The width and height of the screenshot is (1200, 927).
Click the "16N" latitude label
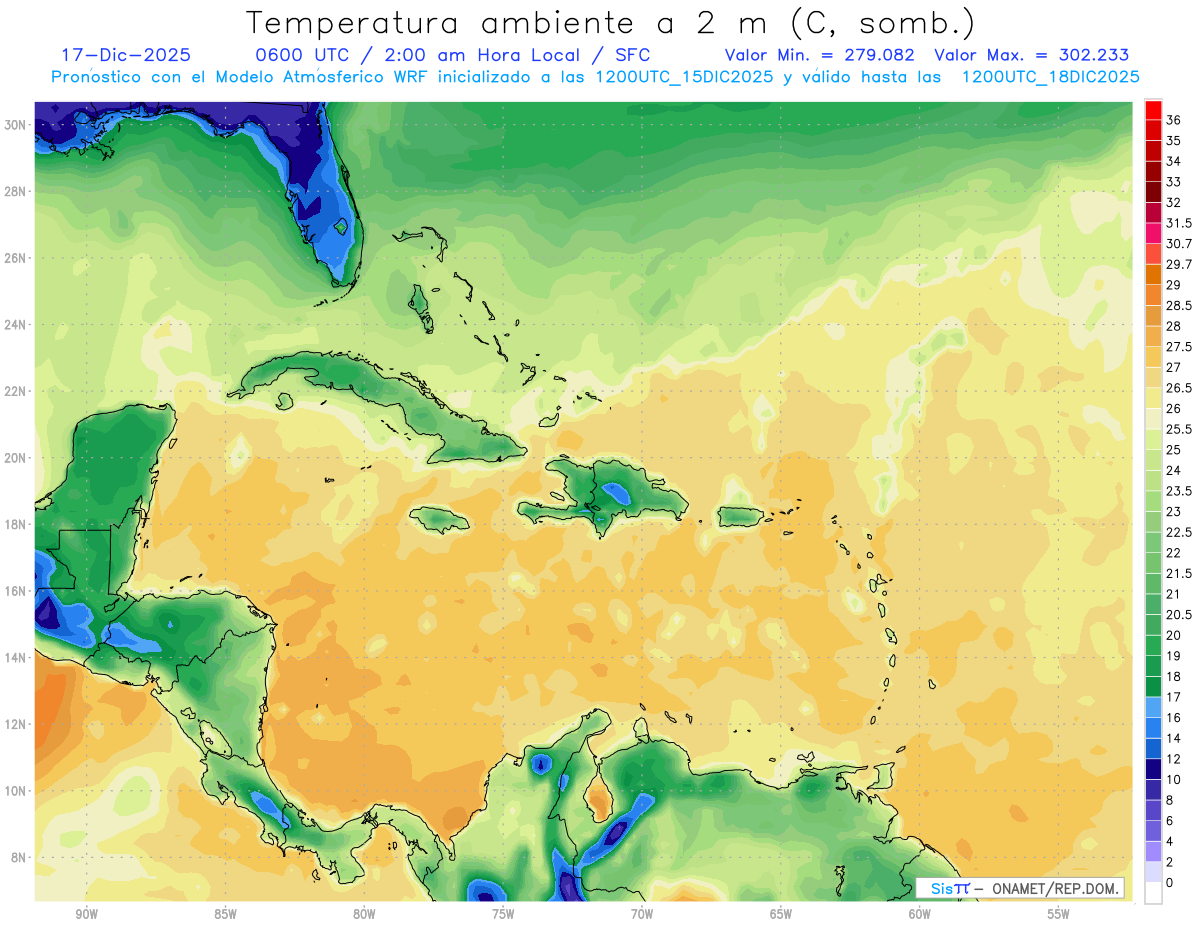pyautogui.click(x=16, y=591)
